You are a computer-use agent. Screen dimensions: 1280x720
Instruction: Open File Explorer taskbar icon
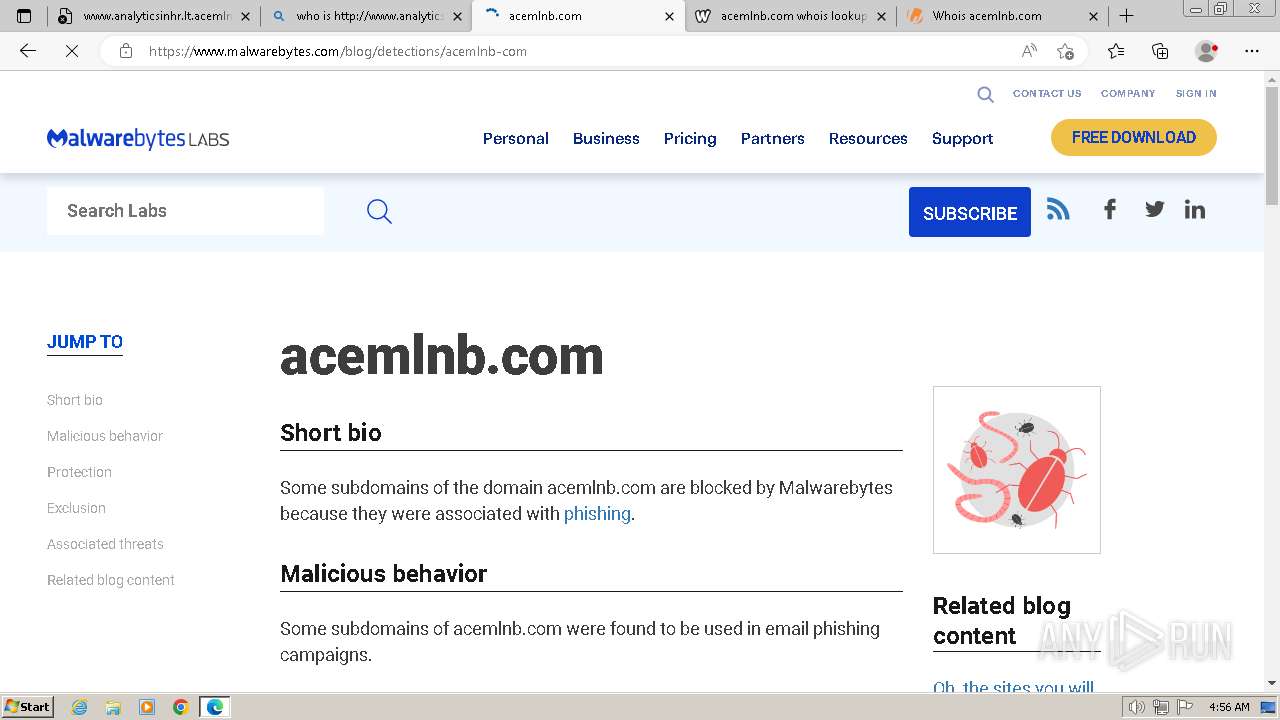coord(113,707)
